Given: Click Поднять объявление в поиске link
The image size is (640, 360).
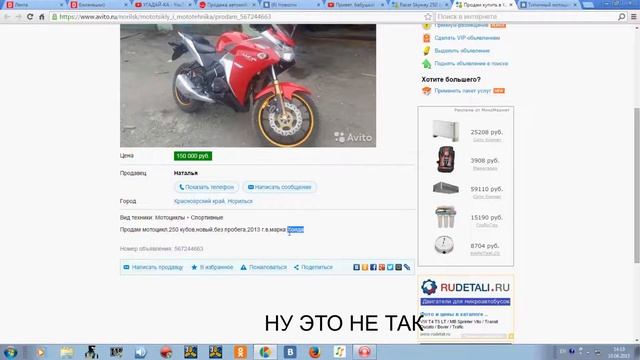Looking at the screenshot, I should click(x=471, y=64).
